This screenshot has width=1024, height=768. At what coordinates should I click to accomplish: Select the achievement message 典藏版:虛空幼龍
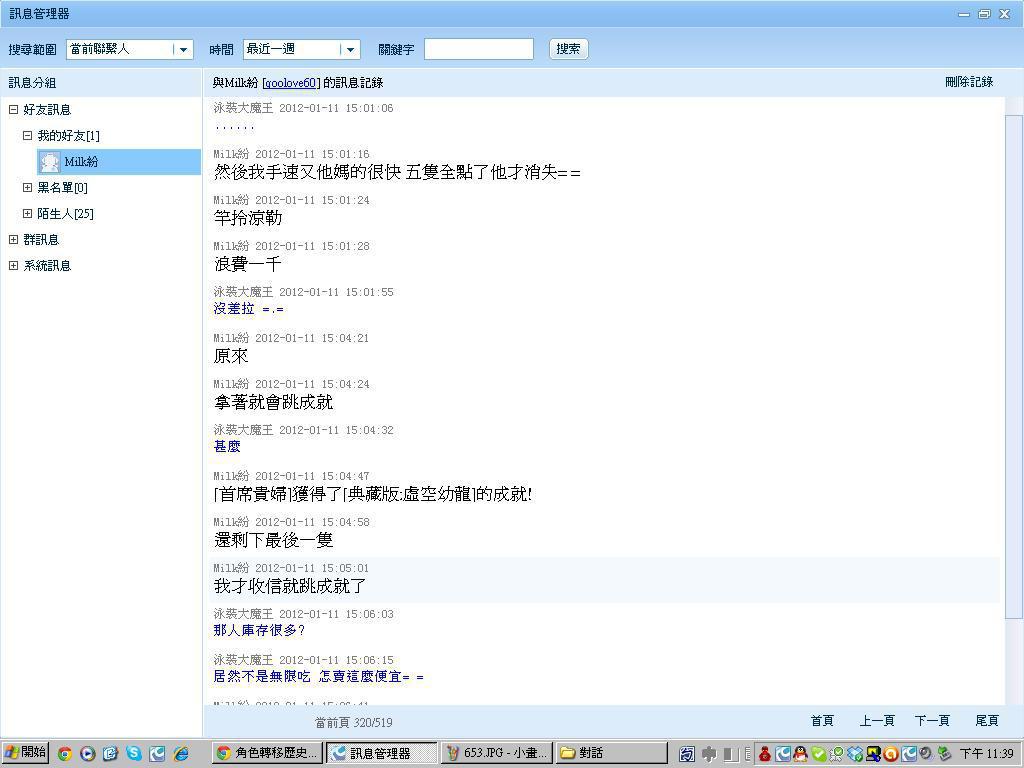pyautogui.click(x=373, y=494)
